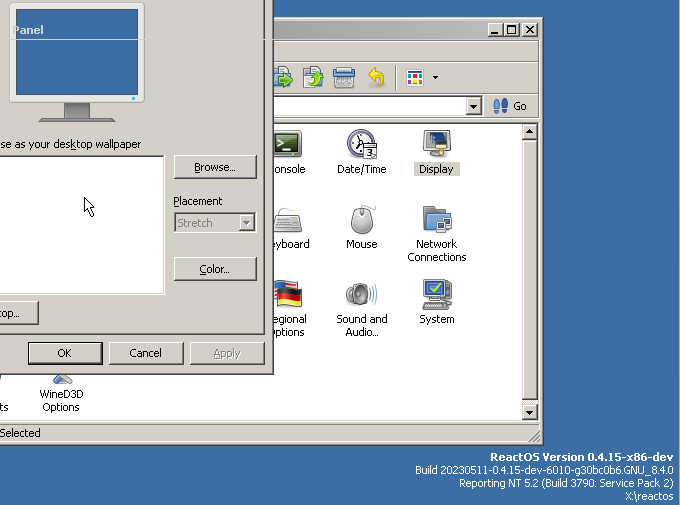Viewport: 680px width, 505px height.
Task: Open the Placement Stretch dropdown
Action: click(246, 223)
